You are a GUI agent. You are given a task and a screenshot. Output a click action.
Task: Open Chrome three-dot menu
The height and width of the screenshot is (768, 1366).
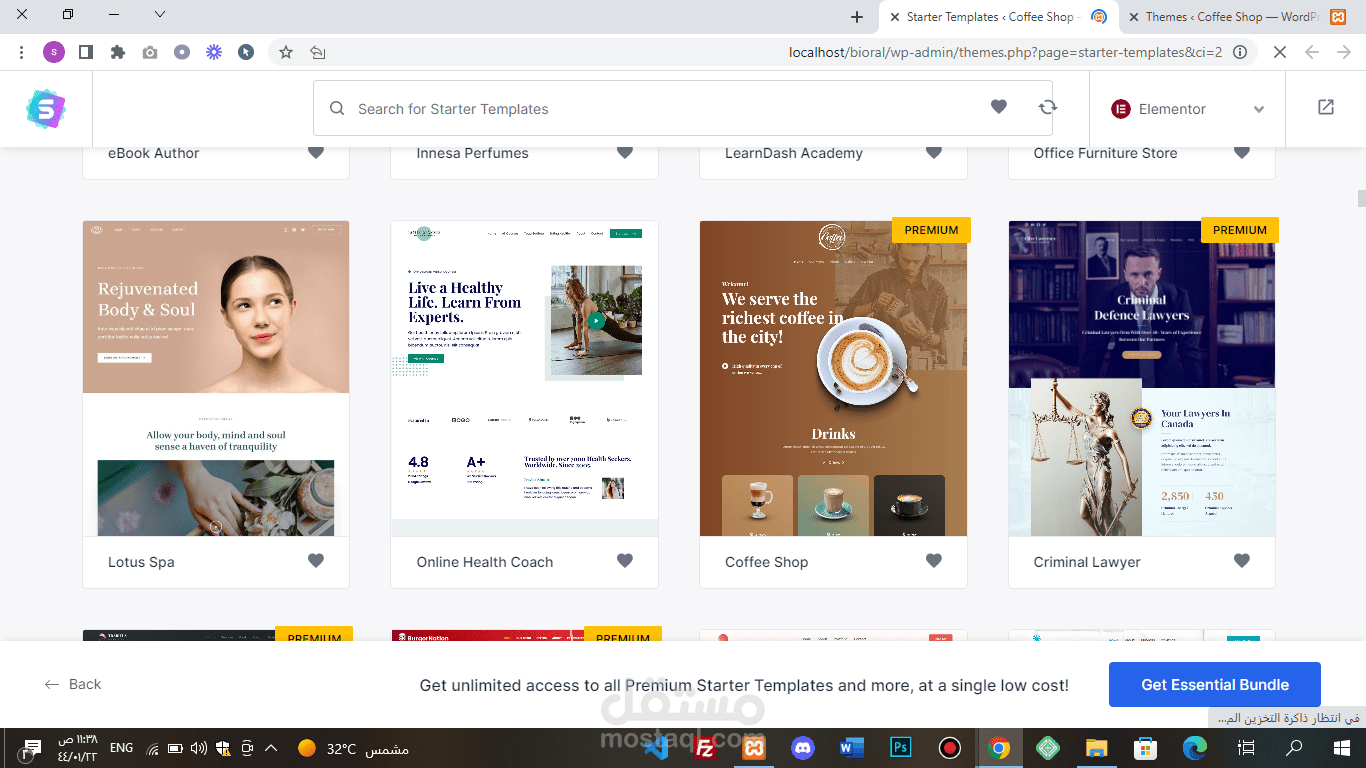(22, 52)
